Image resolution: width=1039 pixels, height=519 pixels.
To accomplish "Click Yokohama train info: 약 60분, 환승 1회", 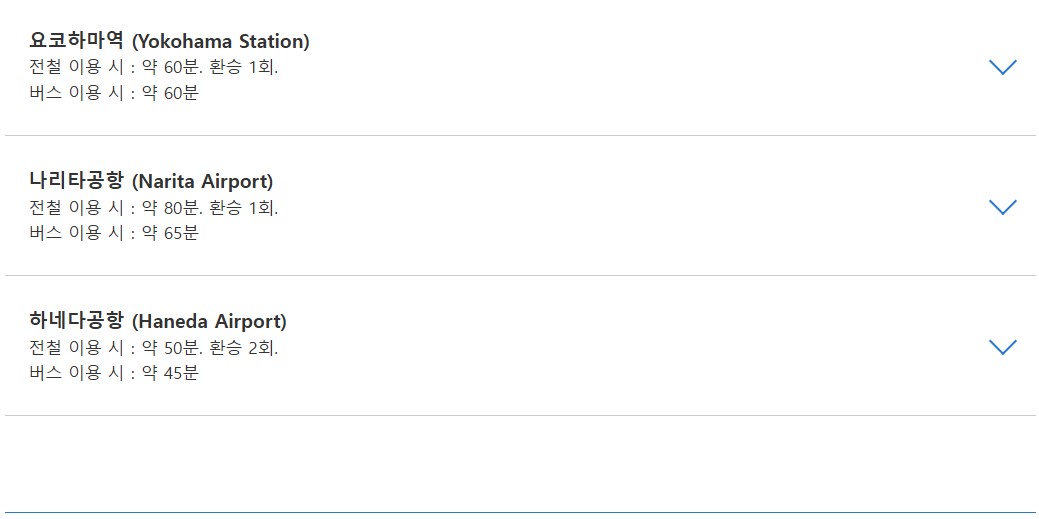I will coord(154,68).
